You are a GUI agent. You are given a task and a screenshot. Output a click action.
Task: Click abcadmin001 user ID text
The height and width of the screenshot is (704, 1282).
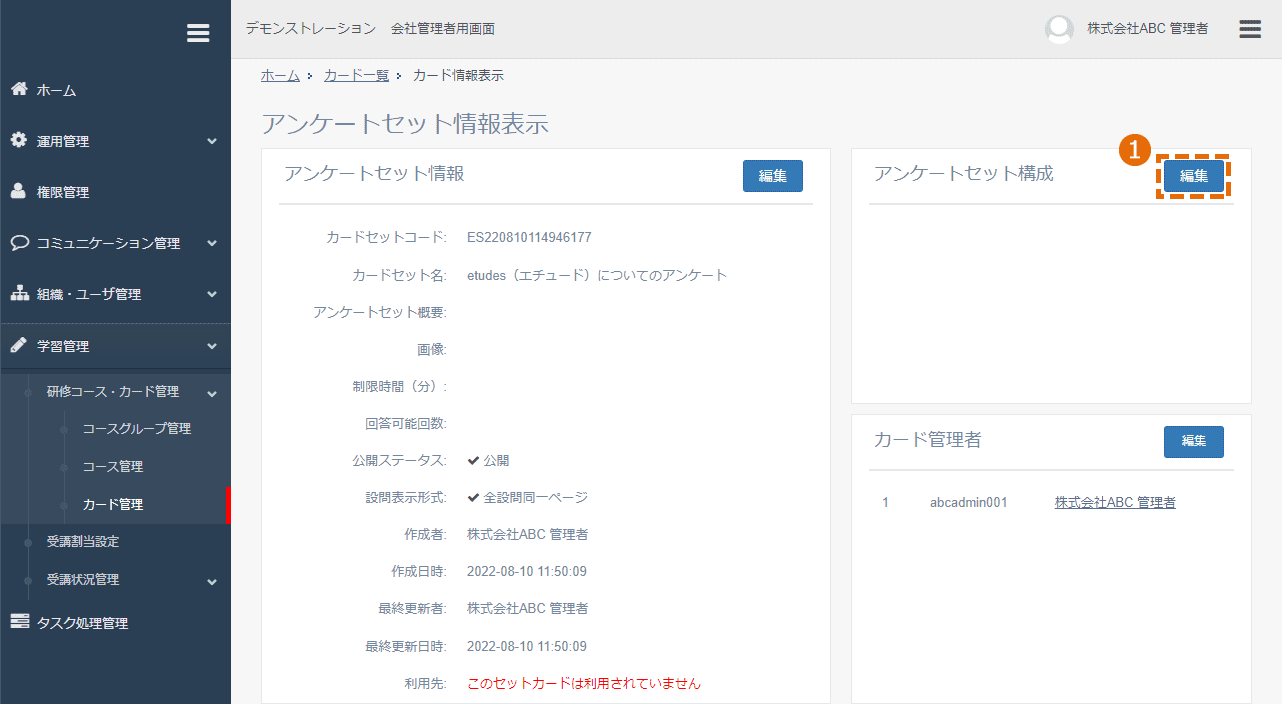coord(969,502)
